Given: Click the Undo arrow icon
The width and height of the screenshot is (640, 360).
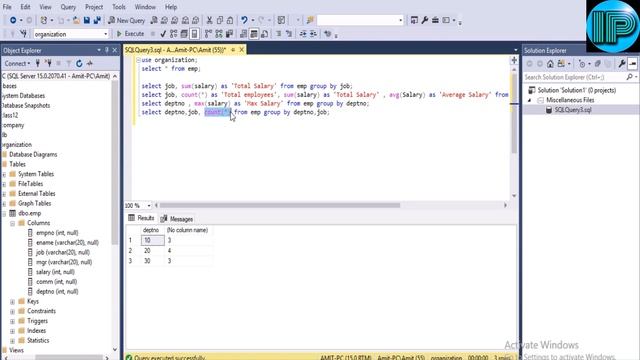Looking at the screenshot, I should [244, 20].
